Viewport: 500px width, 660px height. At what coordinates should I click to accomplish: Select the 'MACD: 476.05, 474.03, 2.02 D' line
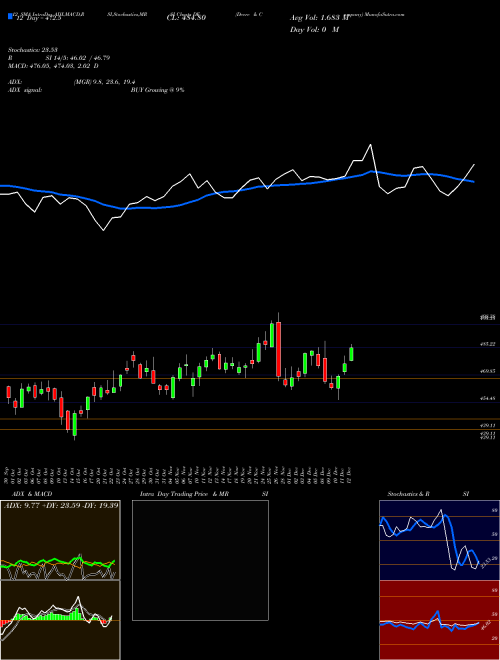(x=53, y=66)
